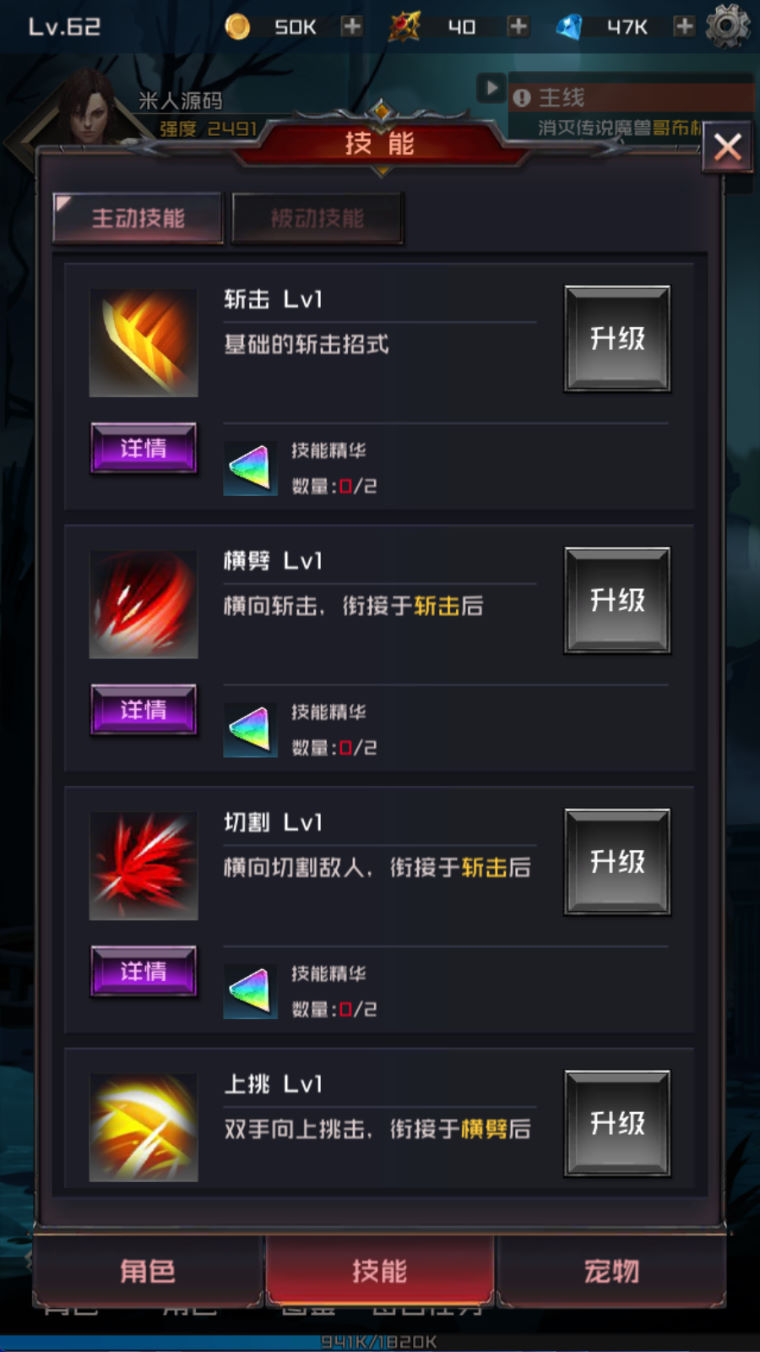The width and height of the screenshot is (760, 1352).
Task: Add blue diamonds with the plus icon
Action: click(684, 27)
